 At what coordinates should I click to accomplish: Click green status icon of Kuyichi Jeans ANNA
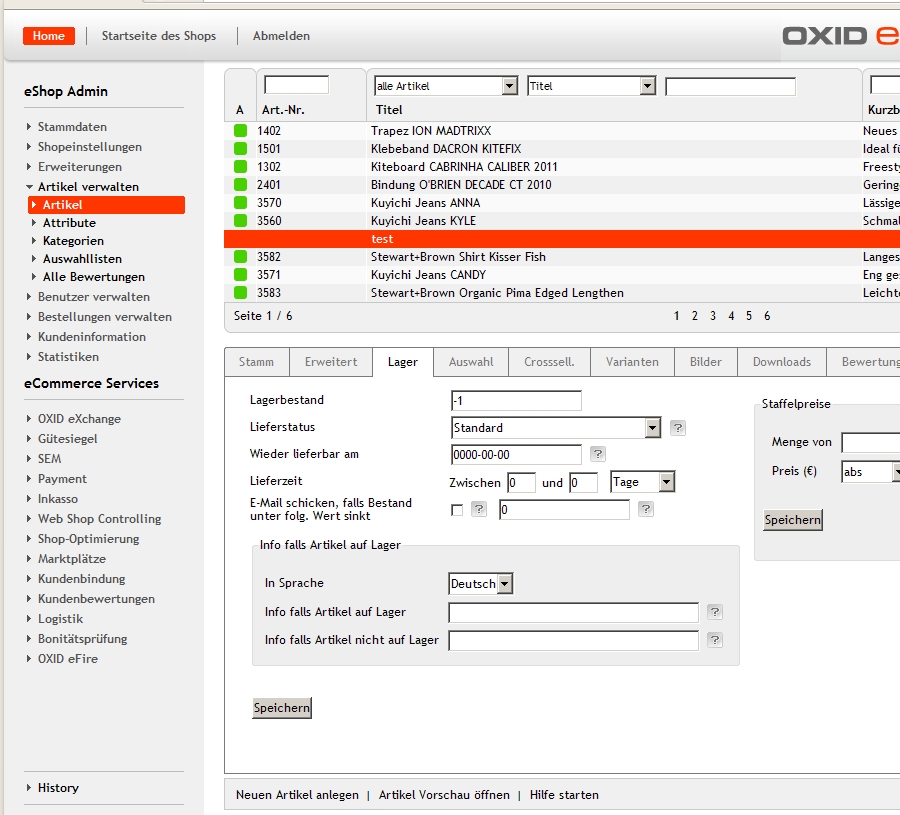[240, 203]
